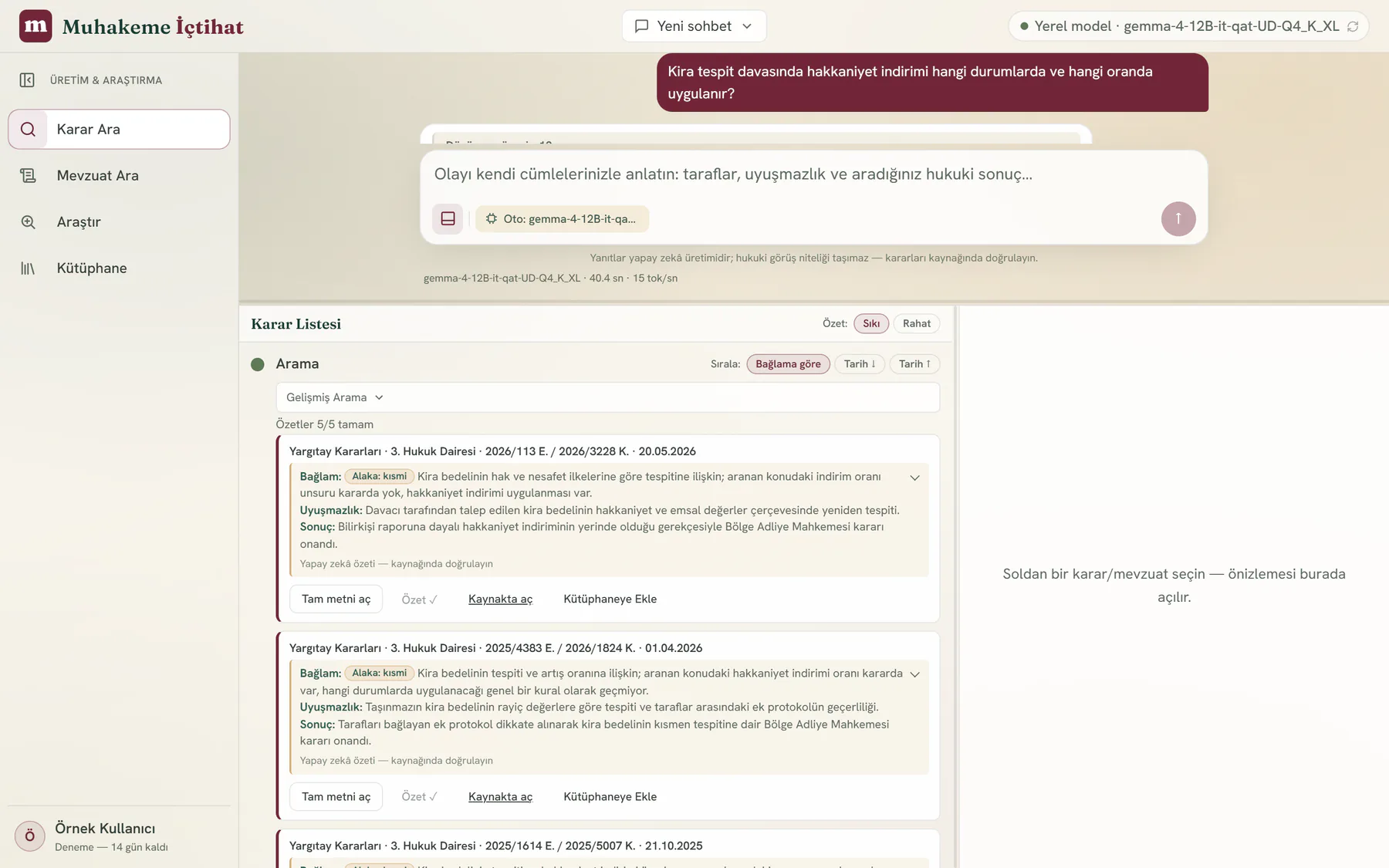Expand summary chevron of 2026/113 E. decision
The width and height of the screenshot is (1389, 868).
[x=915, y=478]
